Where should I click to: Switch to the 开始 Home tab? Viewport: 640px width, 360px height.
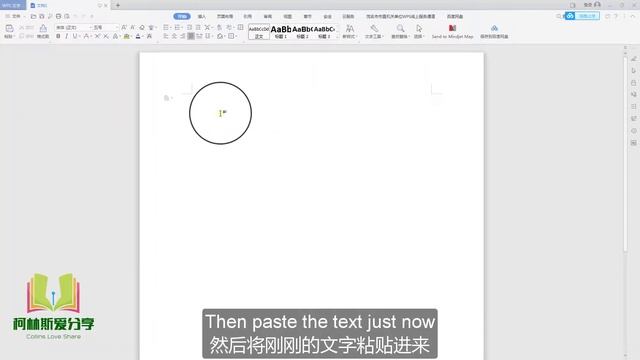(x=182, y=16)
